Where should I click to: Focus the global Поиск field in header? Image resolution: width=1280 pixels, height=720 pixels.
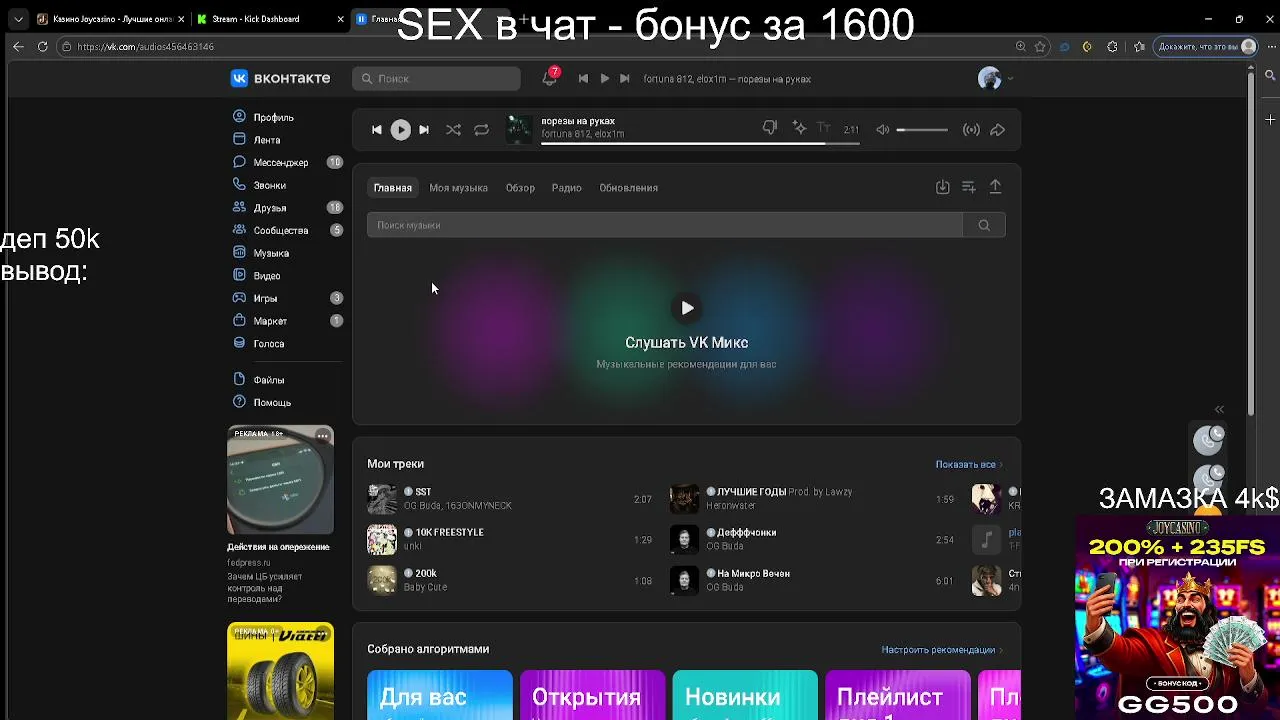coord(436,78)
